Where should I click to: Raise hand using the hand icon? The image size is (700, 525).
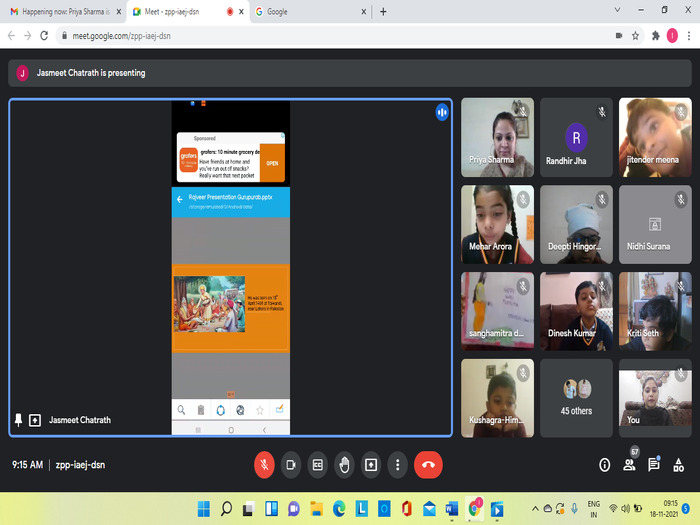coord(344,465)
